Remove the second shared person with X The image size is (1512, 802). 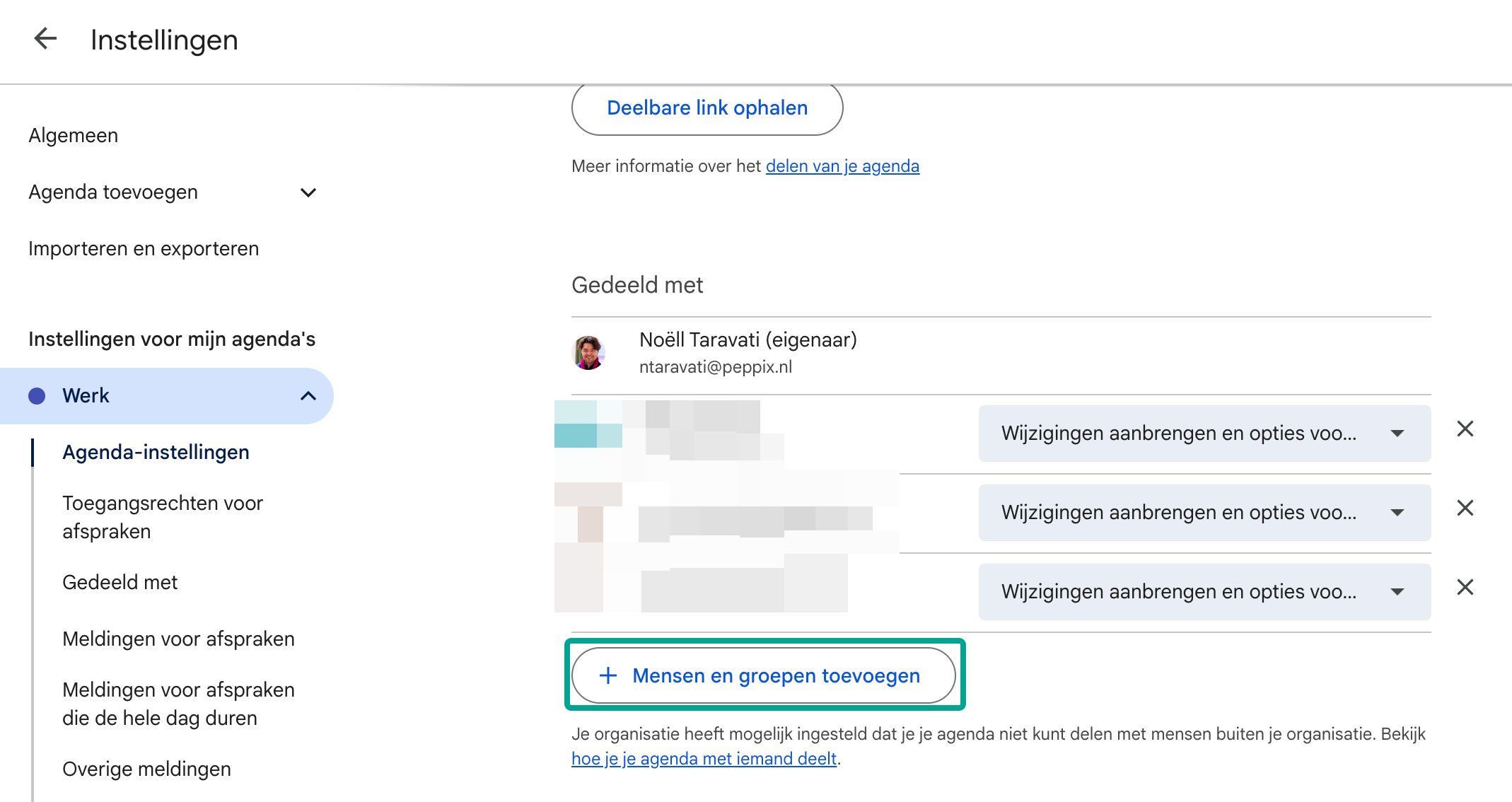click(1465, 508)
